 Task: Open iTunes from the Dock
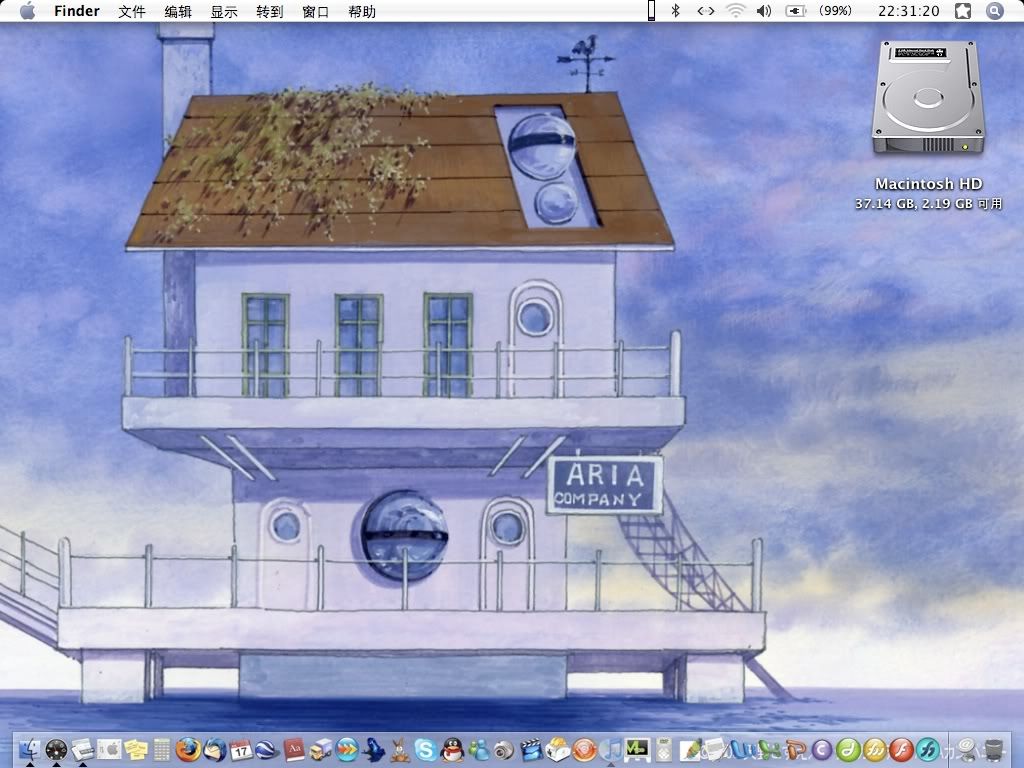pyautogui.click(x=610, y=750)
